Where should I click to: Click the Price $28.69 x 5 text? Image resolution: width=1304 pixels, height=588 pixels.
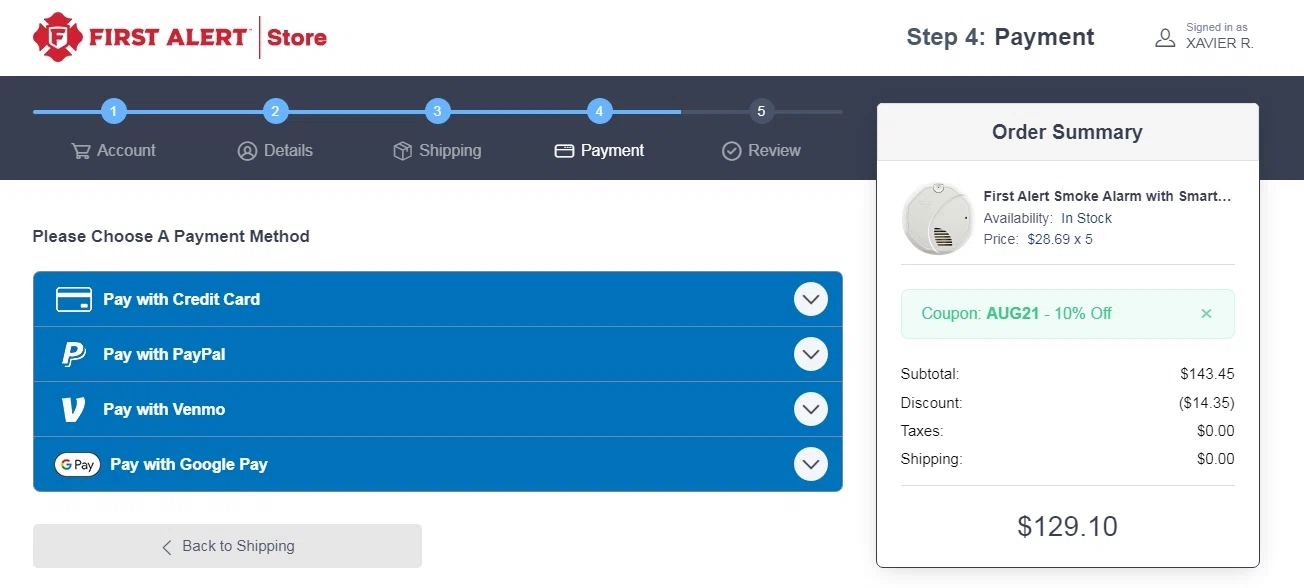pyautogui.click(x=1038, y=239)
